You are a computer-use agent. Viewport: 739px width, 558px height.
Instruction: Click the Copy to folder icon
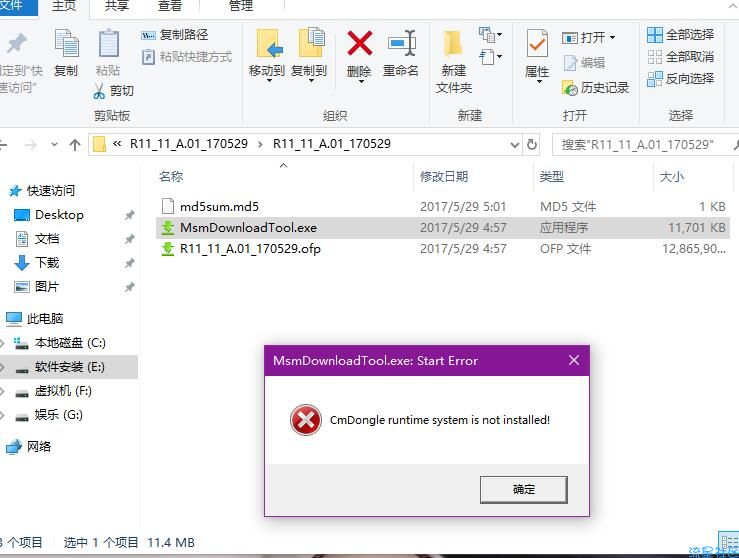(x=312, y=43)
